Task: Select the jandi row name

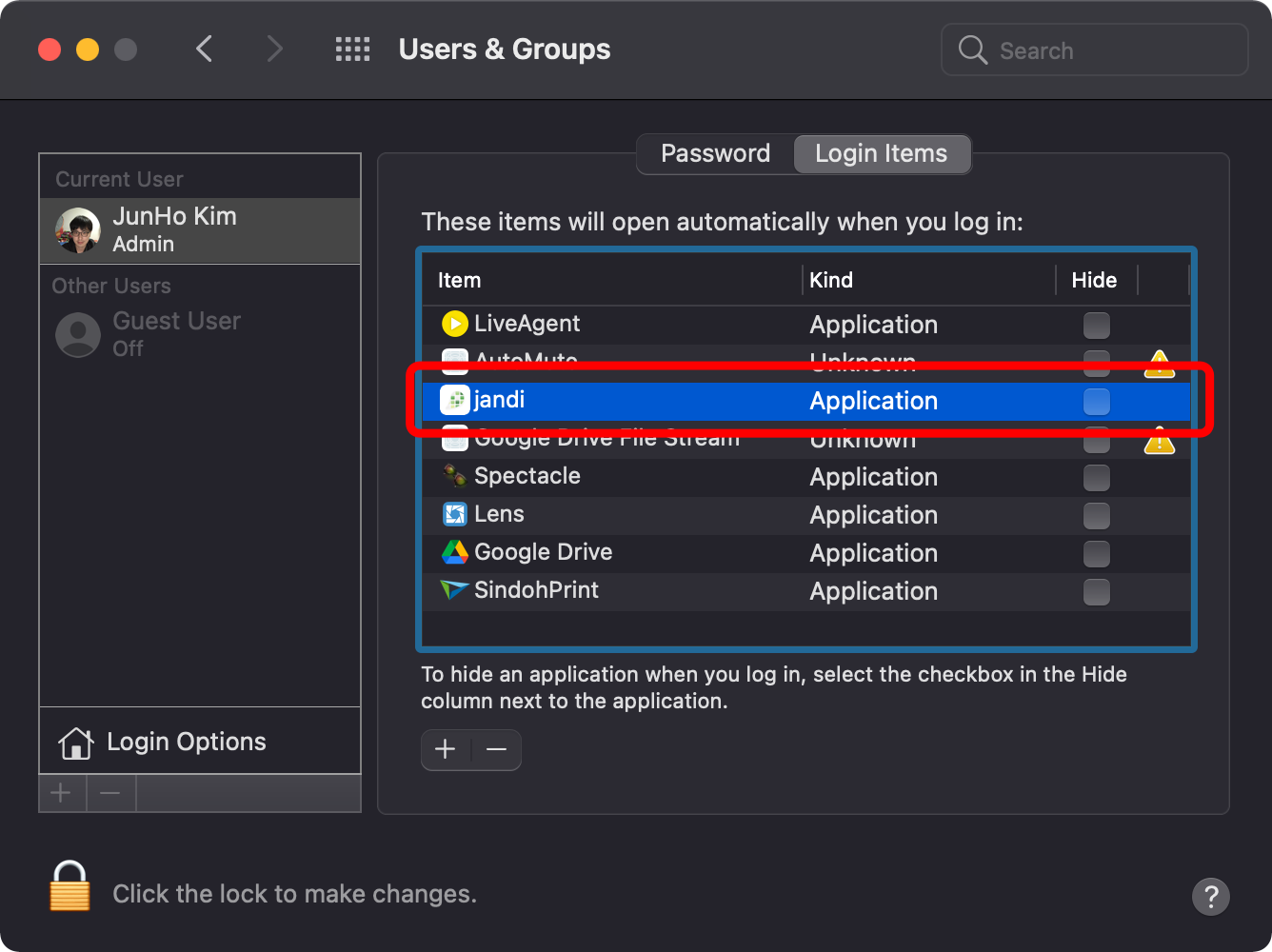Action: click(499, 400)
